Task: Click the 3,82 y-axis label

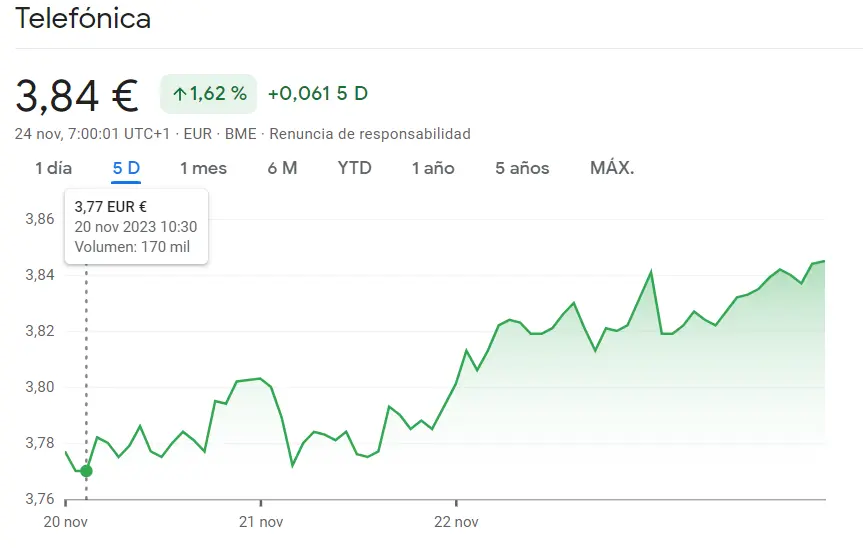Action: (40, 331)
